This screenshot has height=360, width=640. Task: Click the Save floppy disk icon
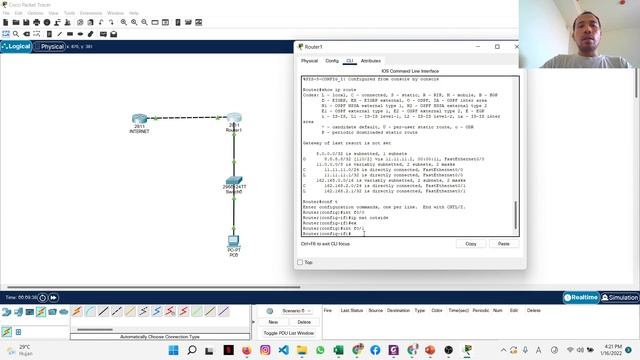pos(26,22)
